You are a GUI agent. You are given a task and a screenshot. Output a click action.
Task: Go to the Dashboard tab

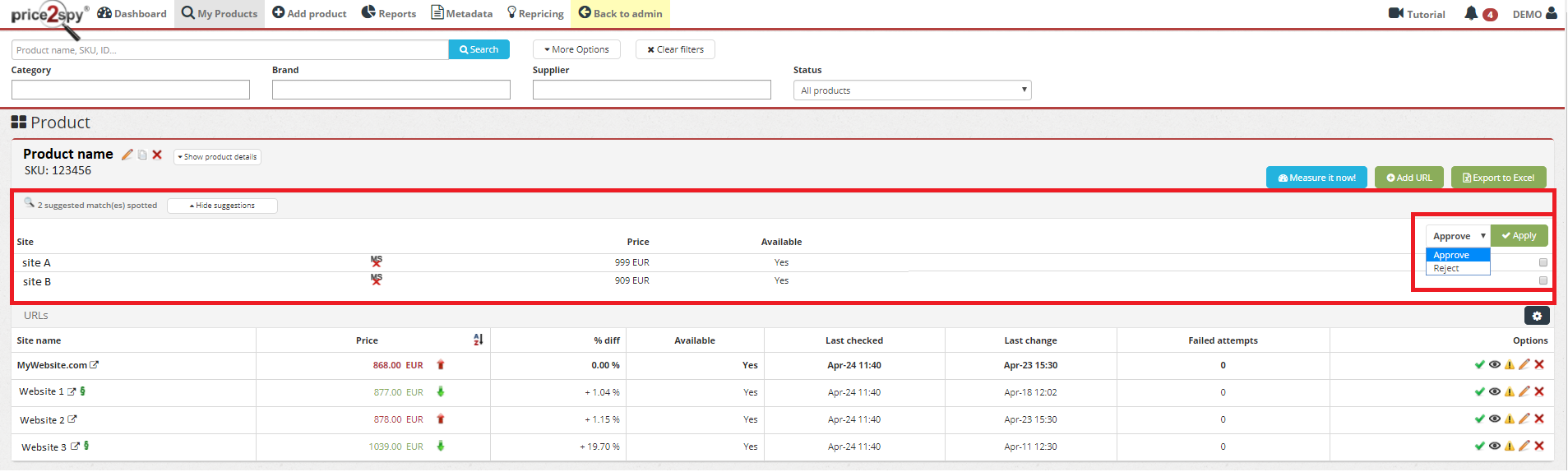click(132, 14)
